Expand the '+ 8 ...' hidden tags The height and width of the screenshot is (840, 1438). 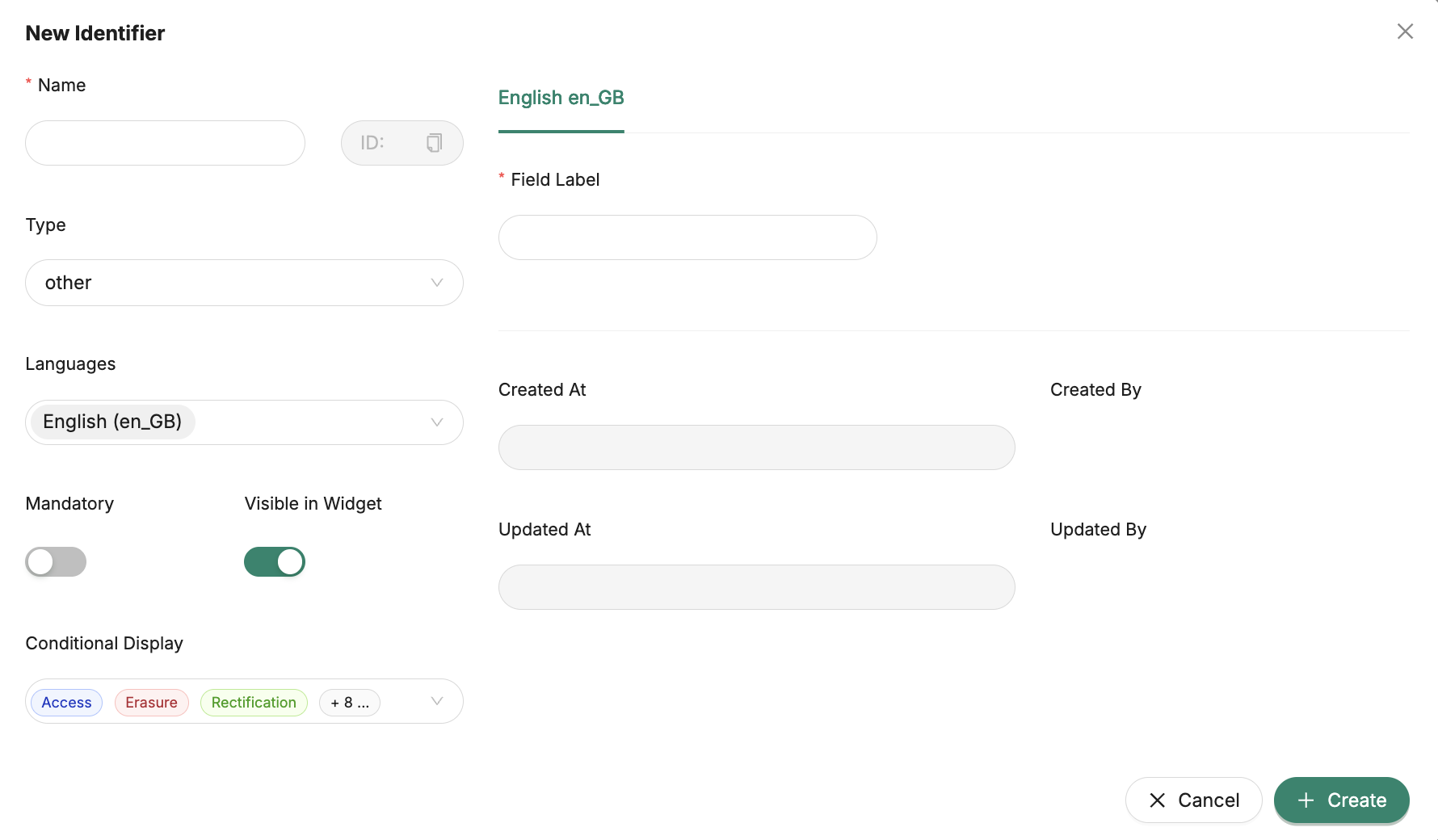coord(350,703)
